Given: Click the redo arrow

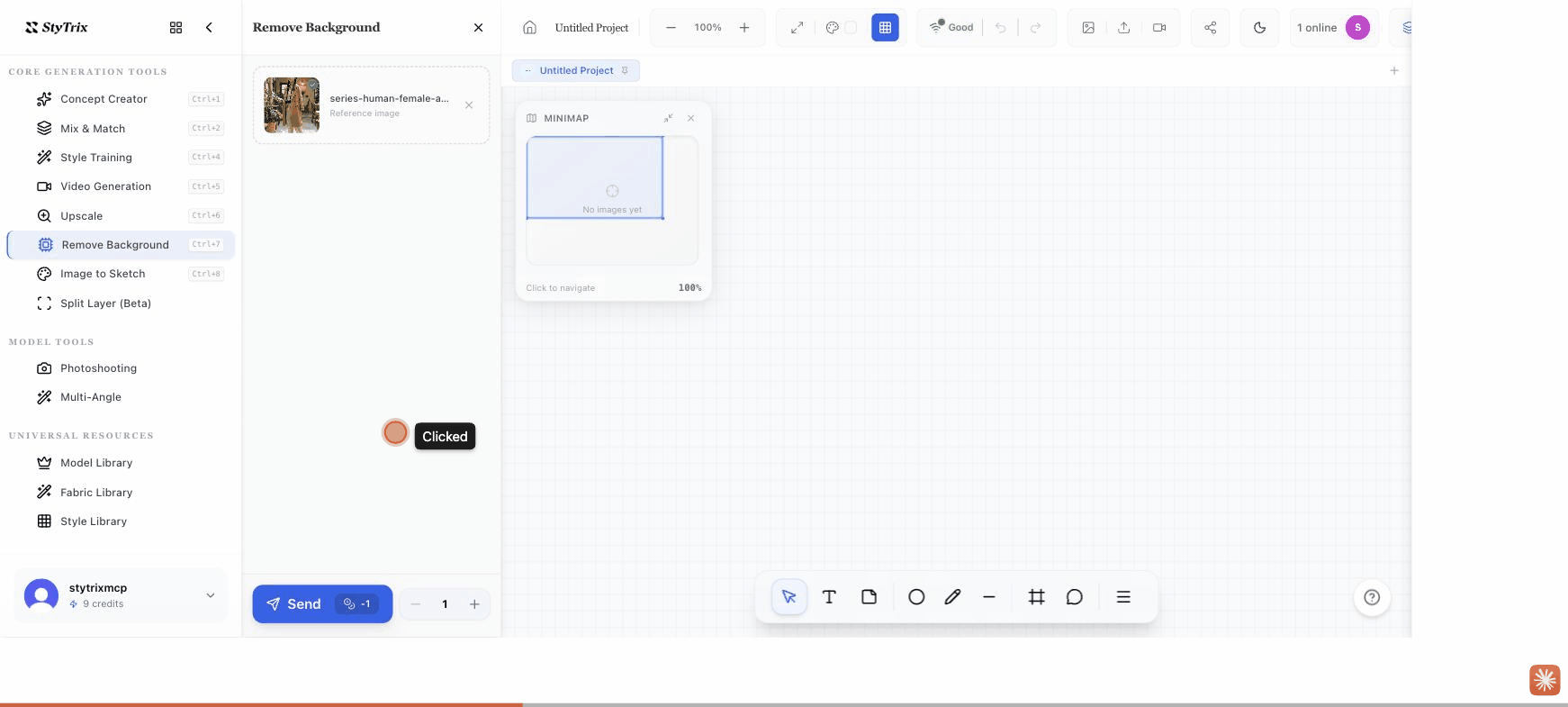Looking at the screenshot, I should (1036, 28).
